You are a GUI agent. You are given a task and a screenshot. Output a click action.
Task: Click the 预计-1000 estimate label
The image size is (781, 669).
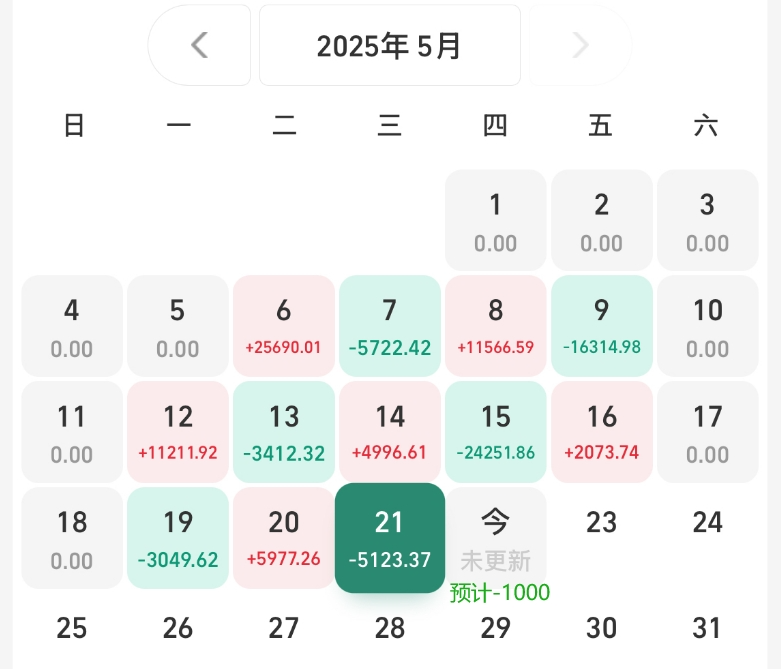[x=500, y=593]
